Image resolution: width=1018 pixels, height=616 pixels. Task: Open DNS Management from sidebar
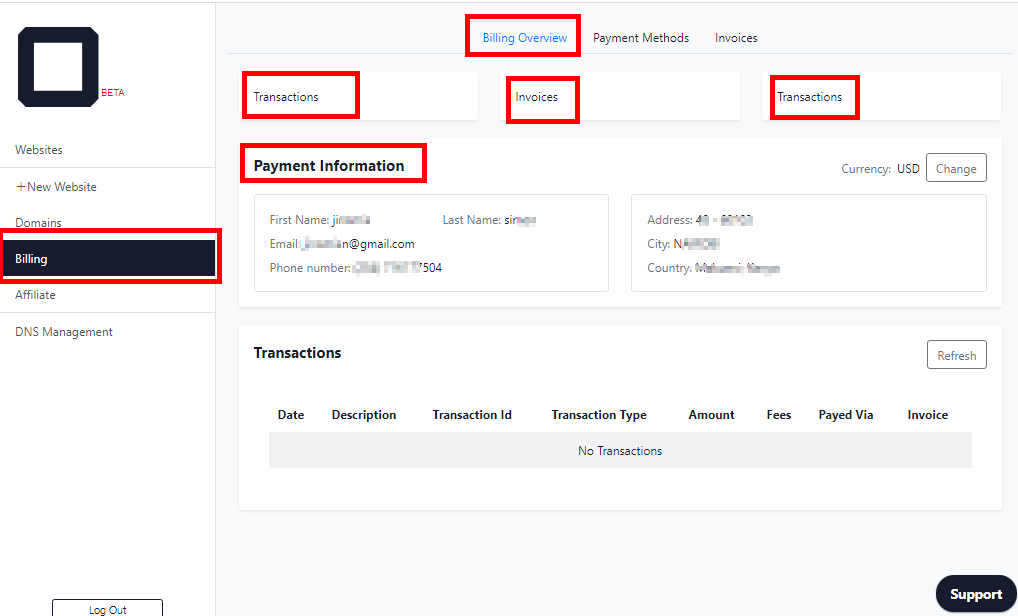point(64,332)
